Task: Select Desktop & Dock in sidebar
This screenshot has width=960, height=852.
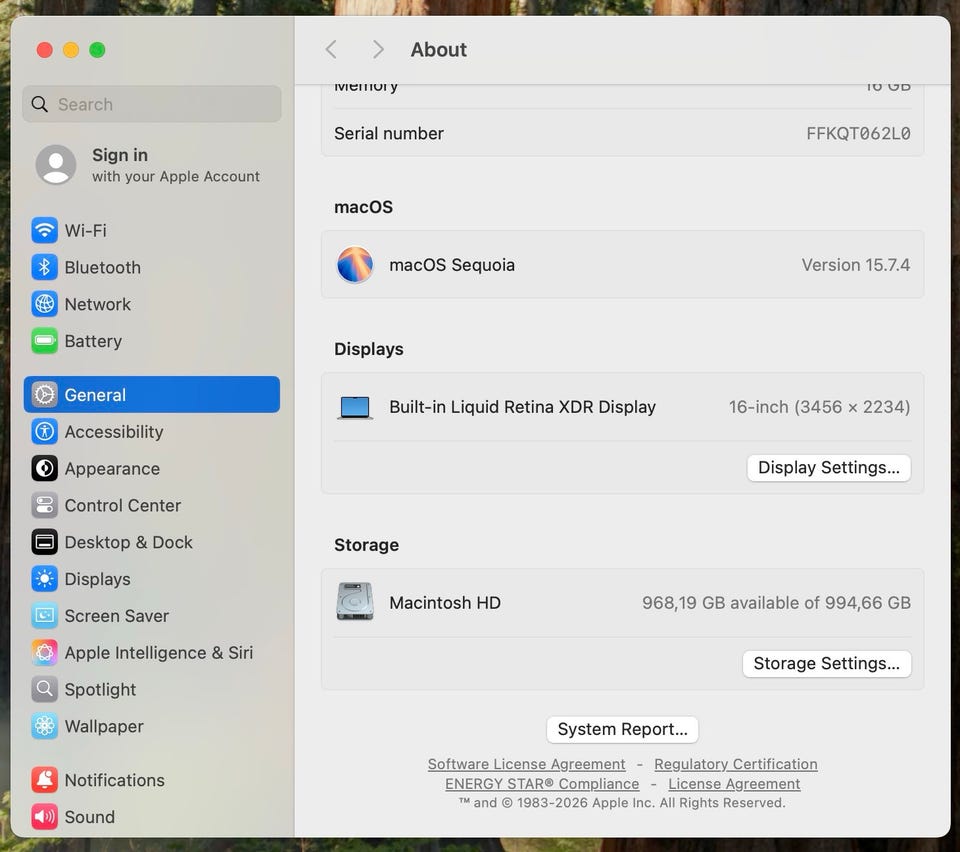Action: coord(128,542)
